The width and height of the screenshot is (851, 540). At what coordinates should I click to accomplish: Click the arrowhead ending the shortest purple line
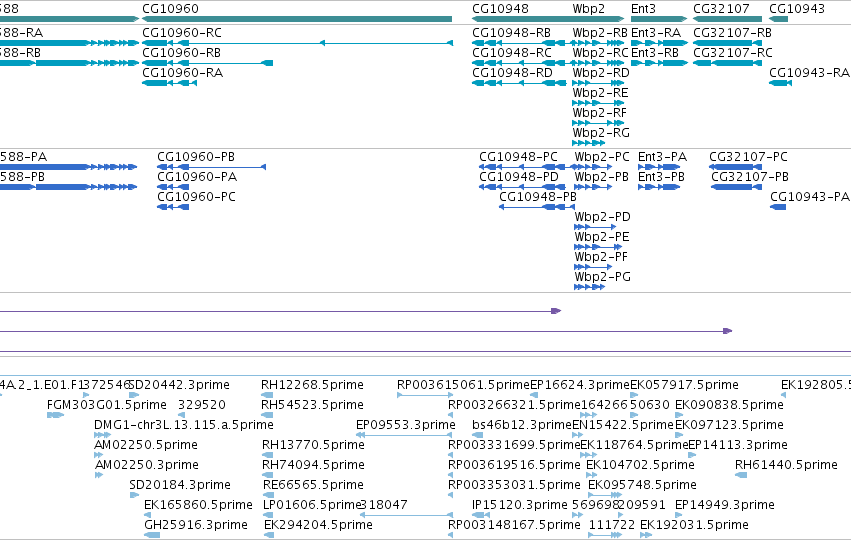556,311
